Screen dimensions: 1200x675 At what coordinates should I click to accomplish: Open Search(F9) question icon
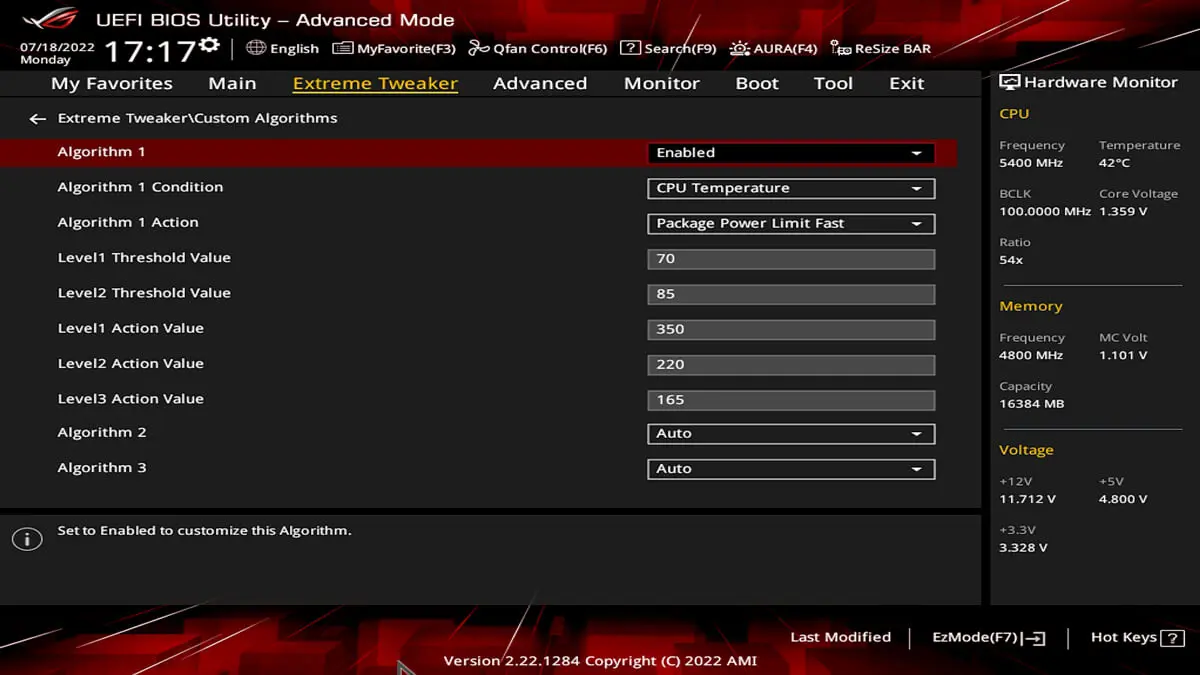pyautogui.click(x=630, y=48)
